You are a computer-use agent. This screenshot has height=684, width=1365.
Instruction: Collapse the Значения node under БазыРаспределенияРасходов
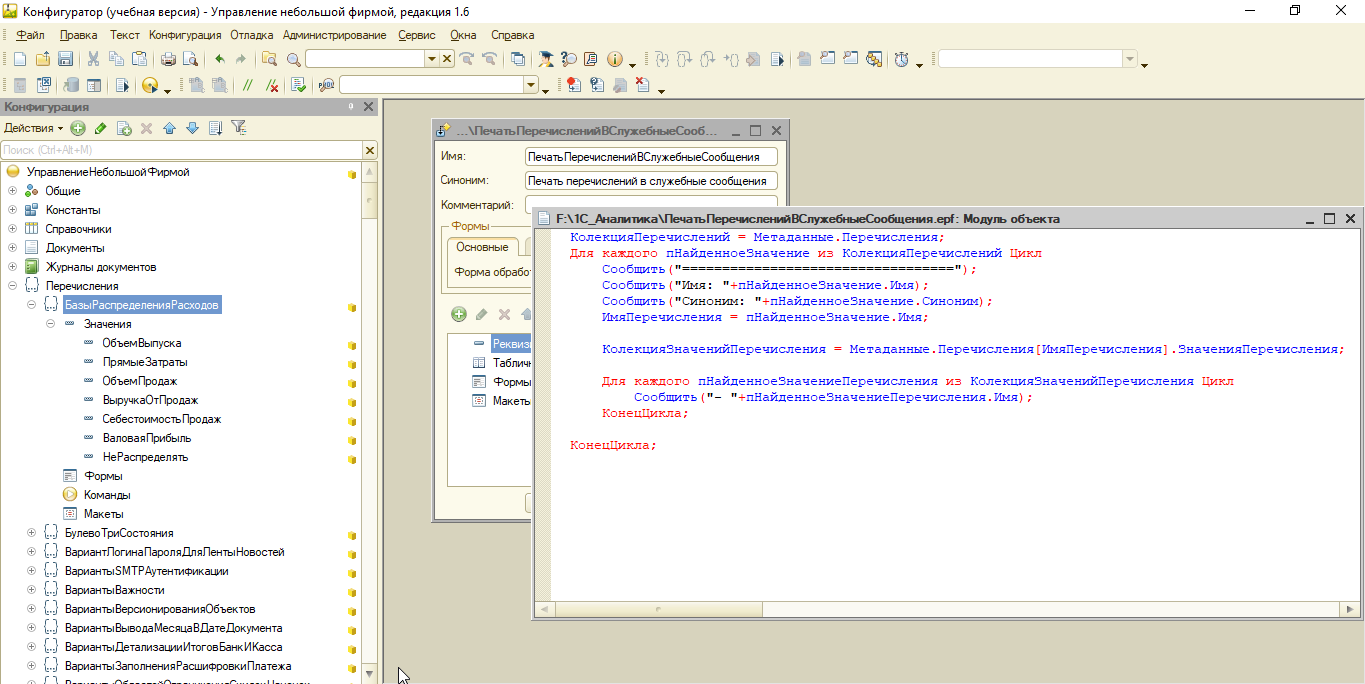(x=51, y=324)
